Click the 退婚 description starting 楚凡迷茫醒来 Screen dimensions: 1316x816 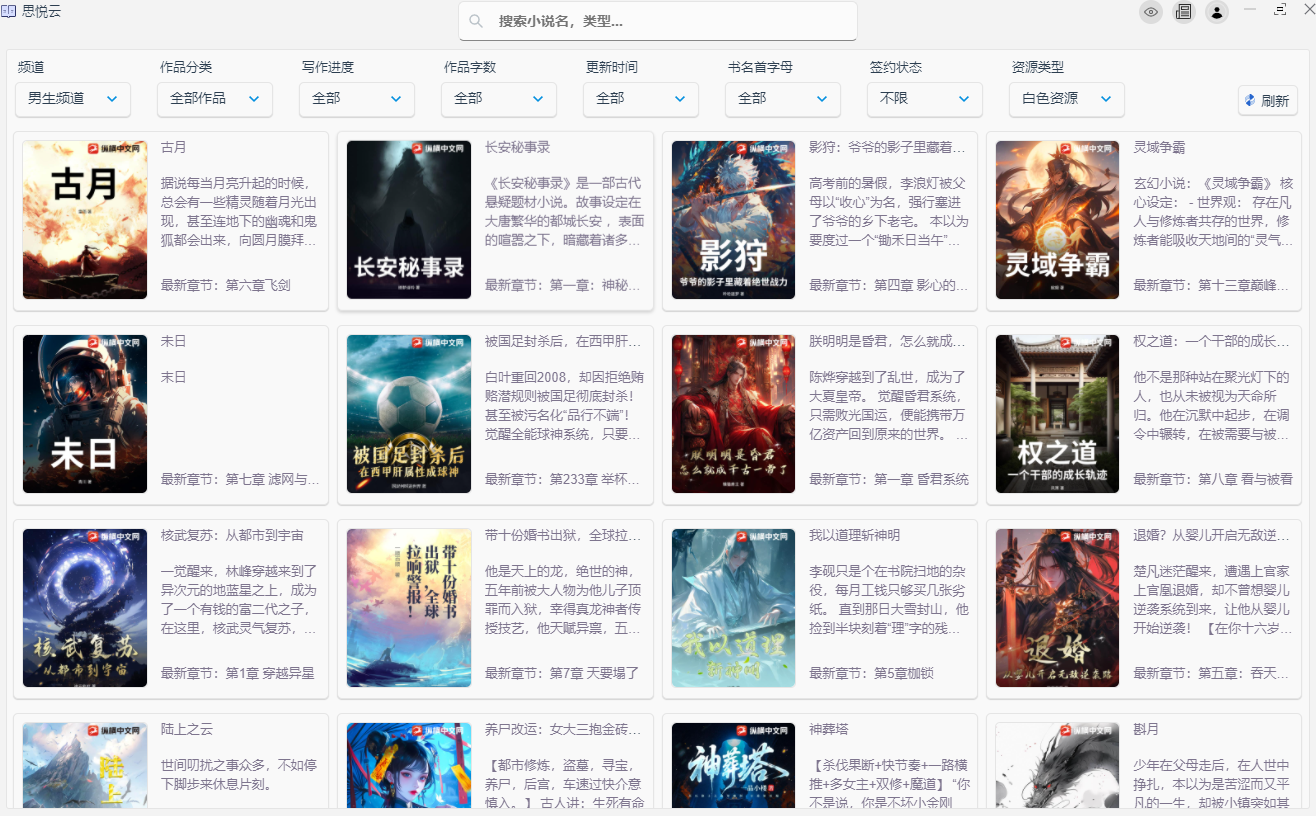pyautogui.click(x=1213, y=600)
